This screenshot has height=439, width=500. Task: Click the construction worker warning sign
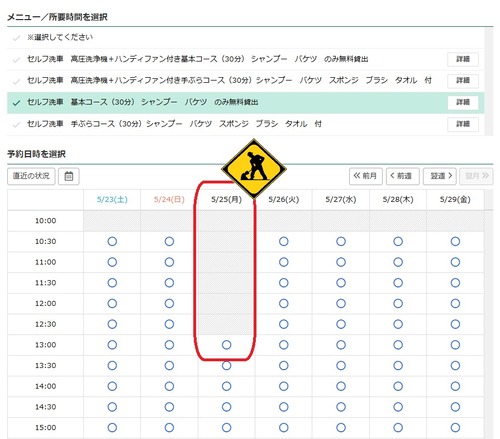pyautogui.click(x=254, y=169)
